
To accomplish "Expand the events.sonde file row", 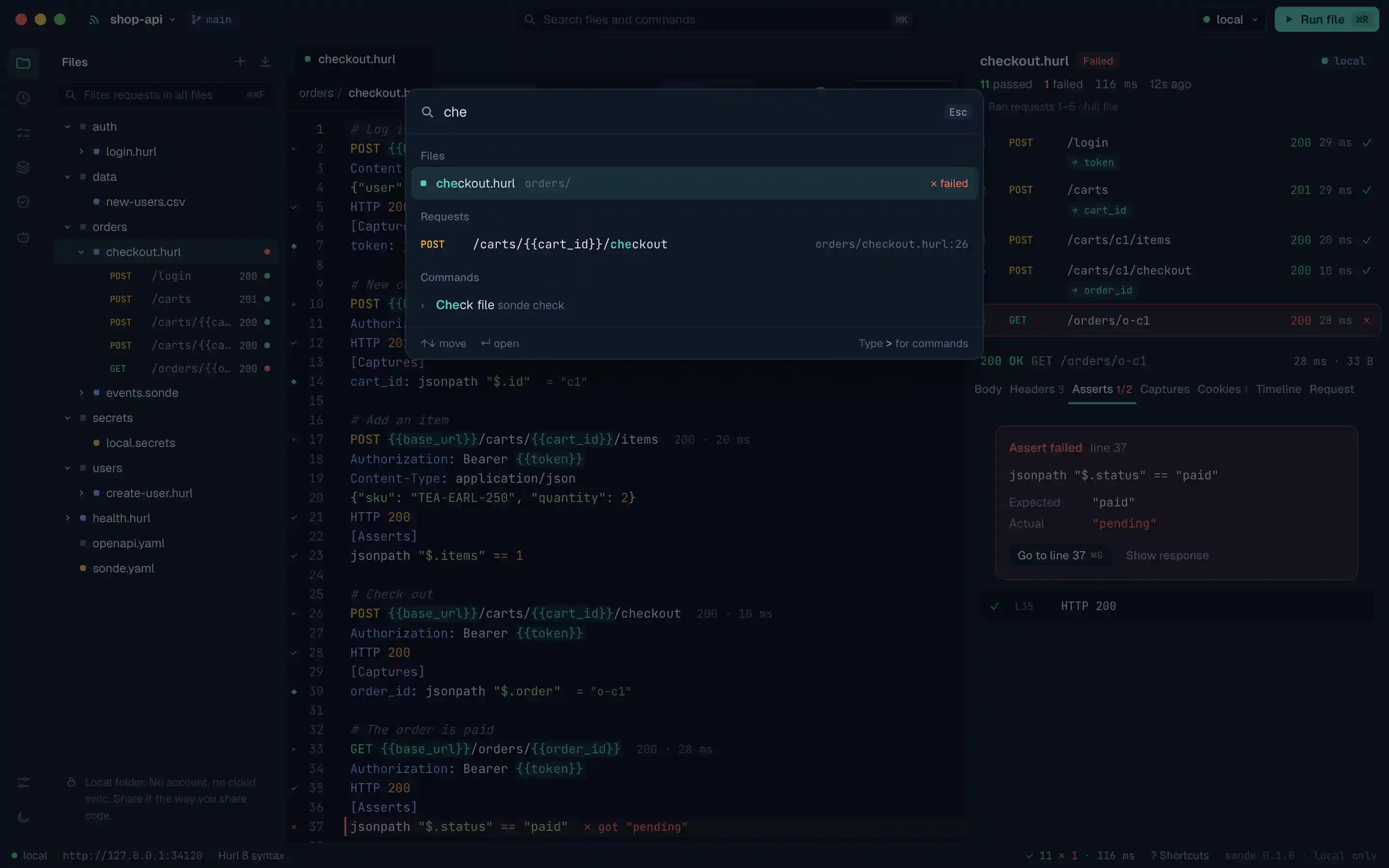I will pos(81,393).
